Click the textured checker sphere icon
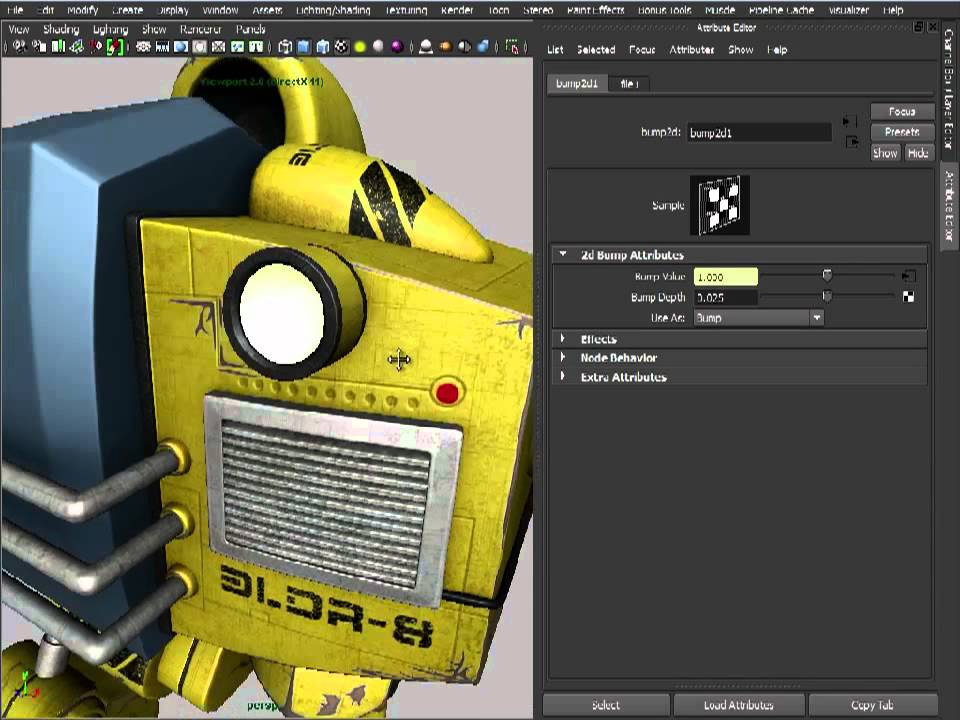The height and width of the screenshot is (720, 960). 341,47
